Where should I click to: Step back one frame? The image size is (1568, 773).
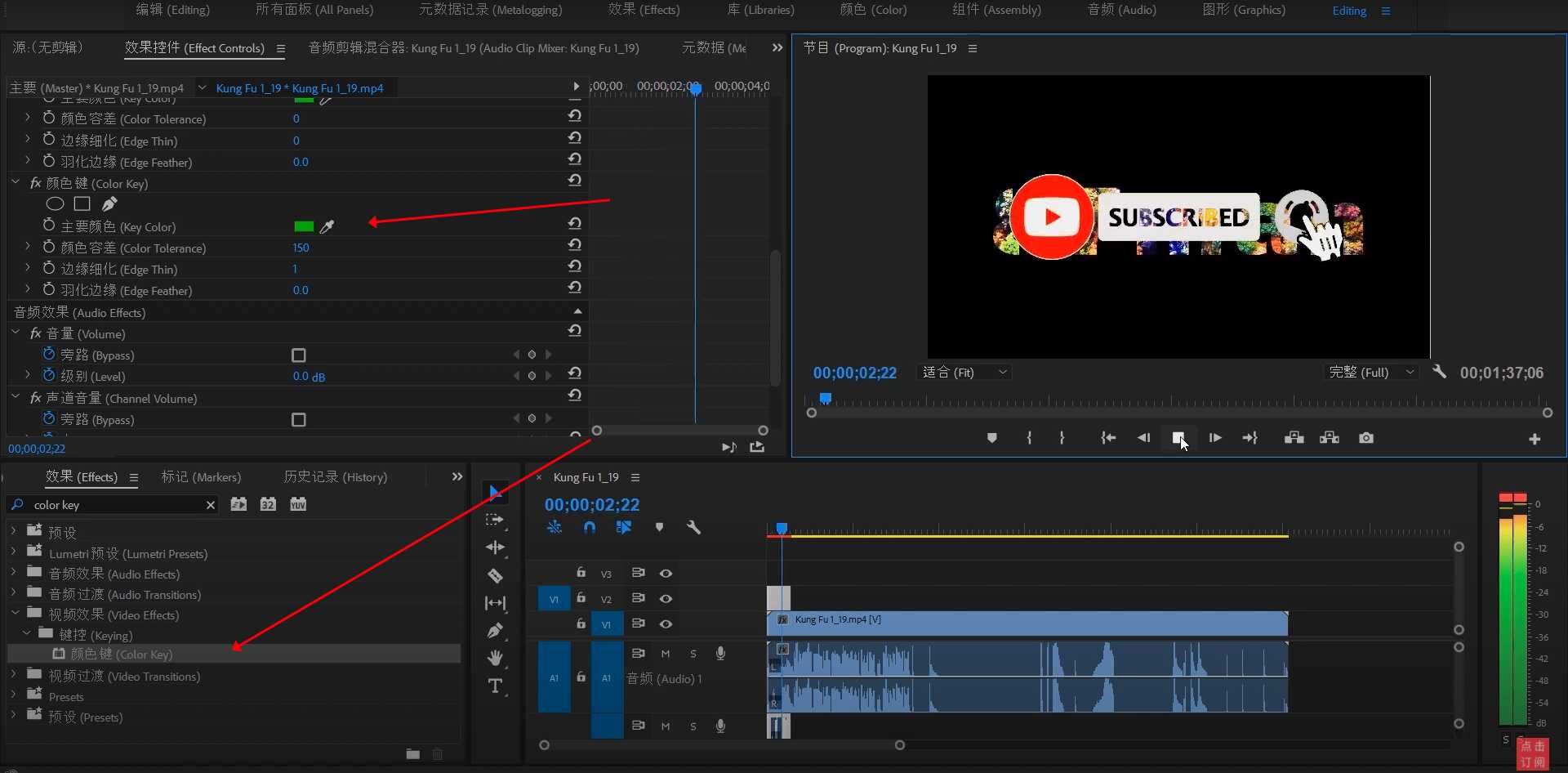point(1143,438)
